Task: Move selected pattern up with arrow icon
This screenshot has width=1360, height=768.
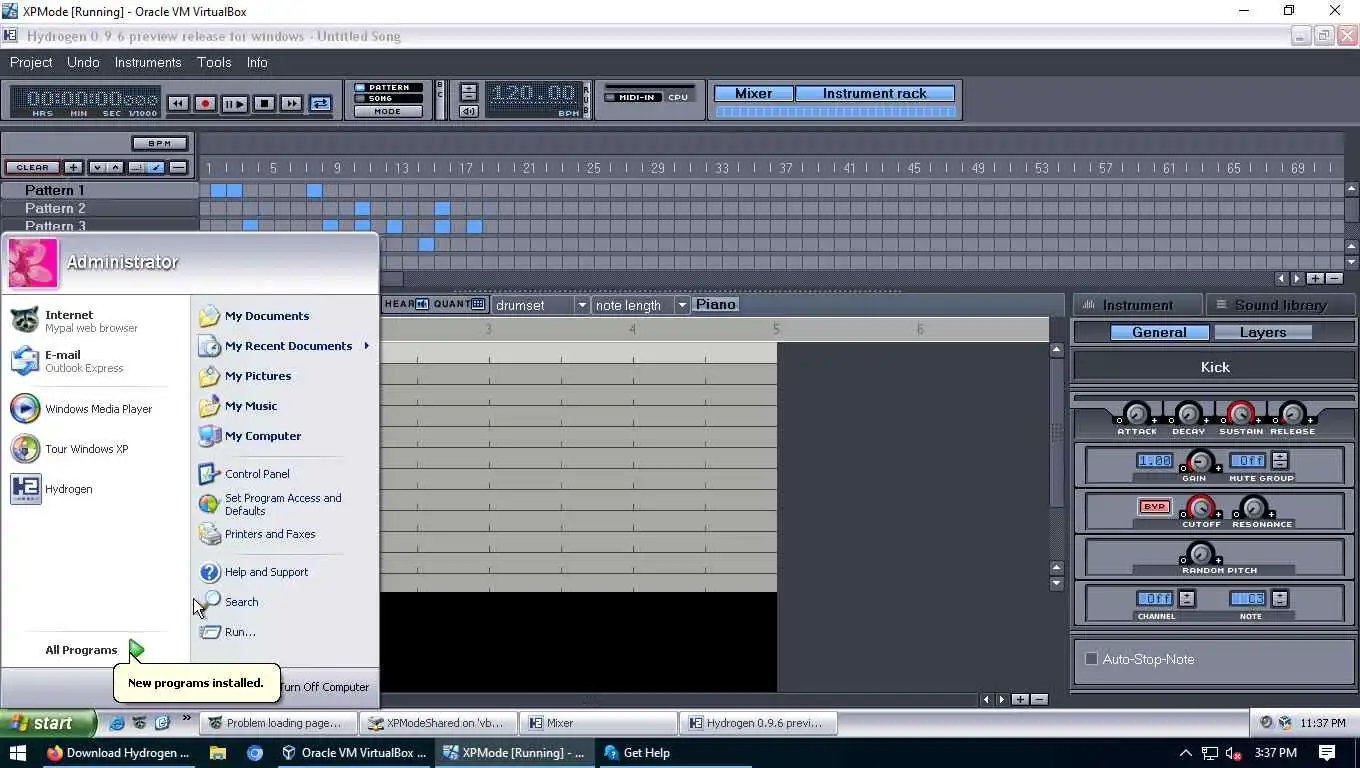Action: (x=116, y=167)
